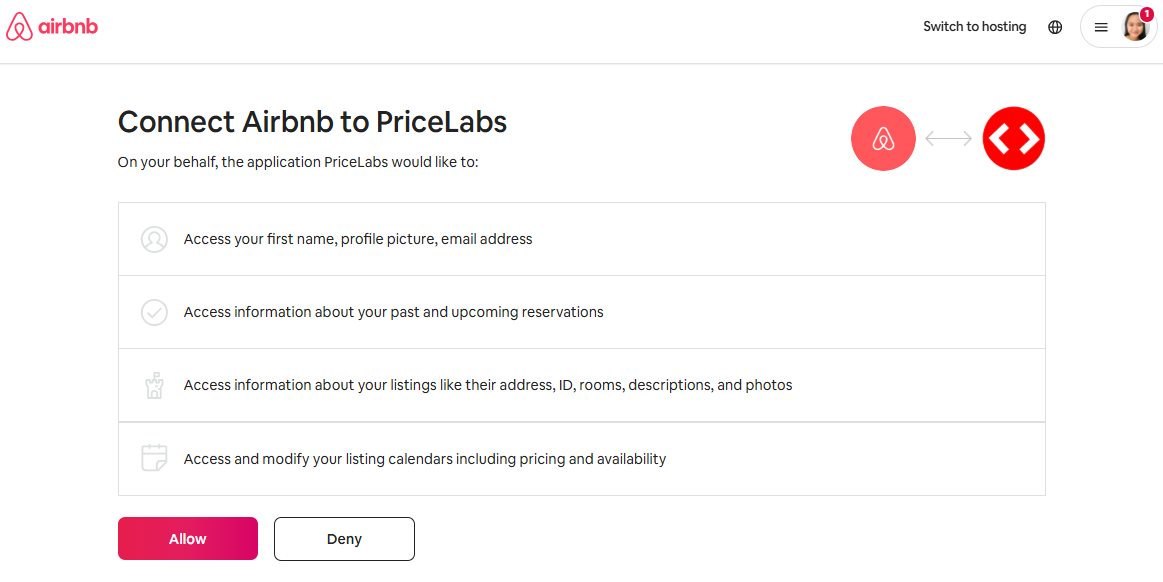Screen dimensions: 1163x582
Task: Click the calendar icon in permissions
Action: coord(154,458)
